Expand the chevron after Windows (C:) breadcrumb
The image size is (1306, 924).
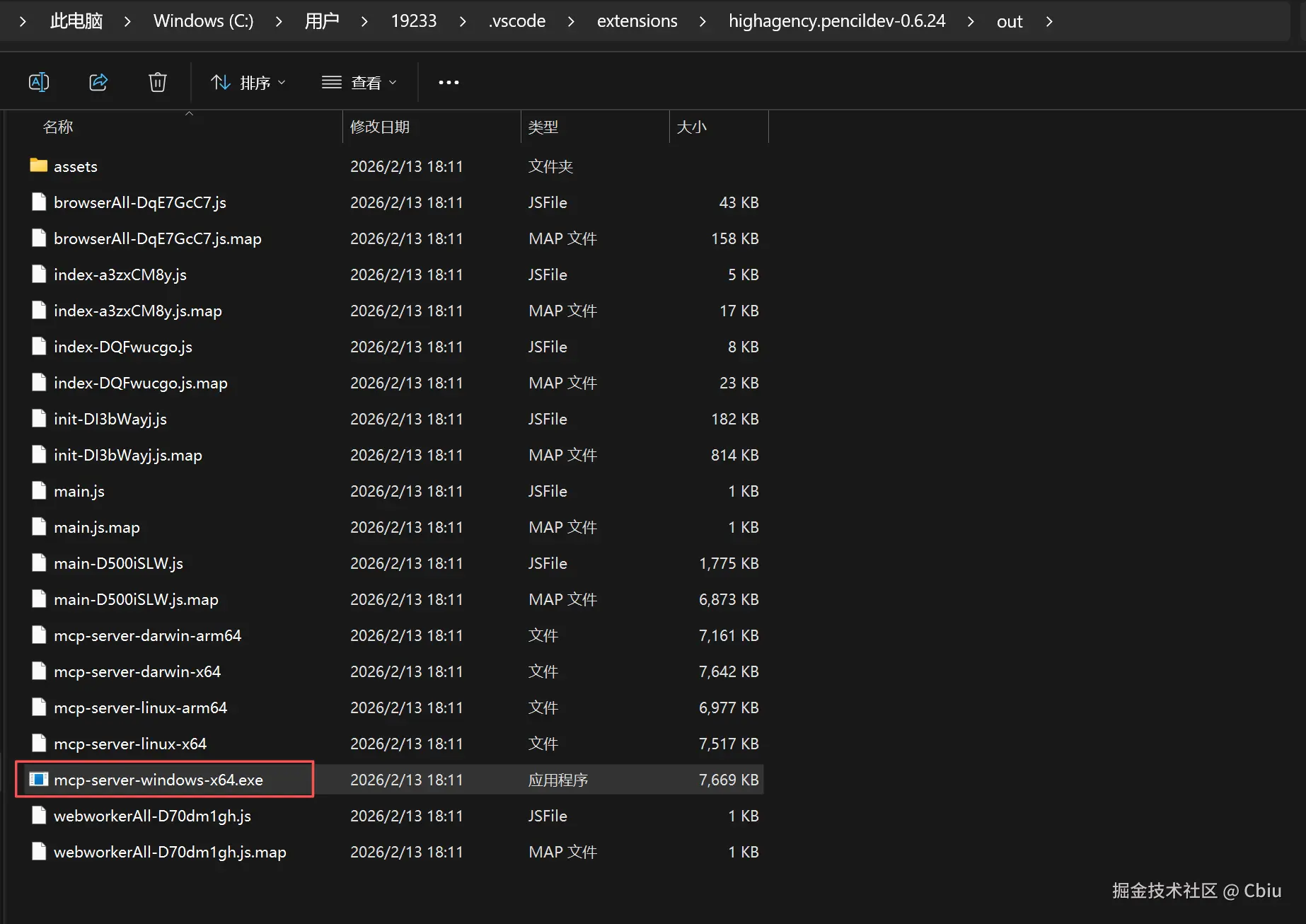pos(279,22)
